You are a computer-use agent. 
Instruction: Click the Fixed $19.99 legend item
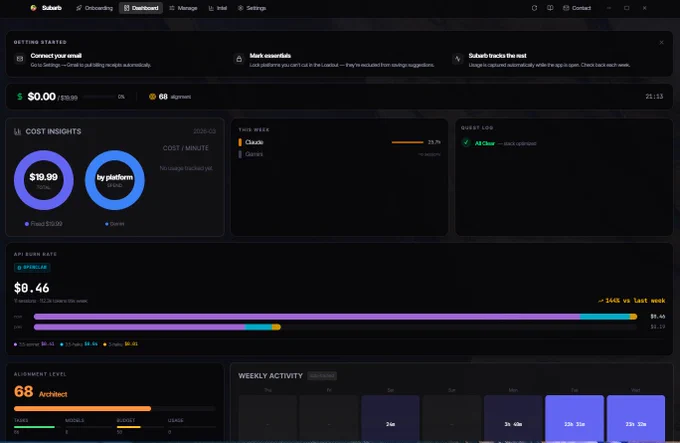point(43,224)
